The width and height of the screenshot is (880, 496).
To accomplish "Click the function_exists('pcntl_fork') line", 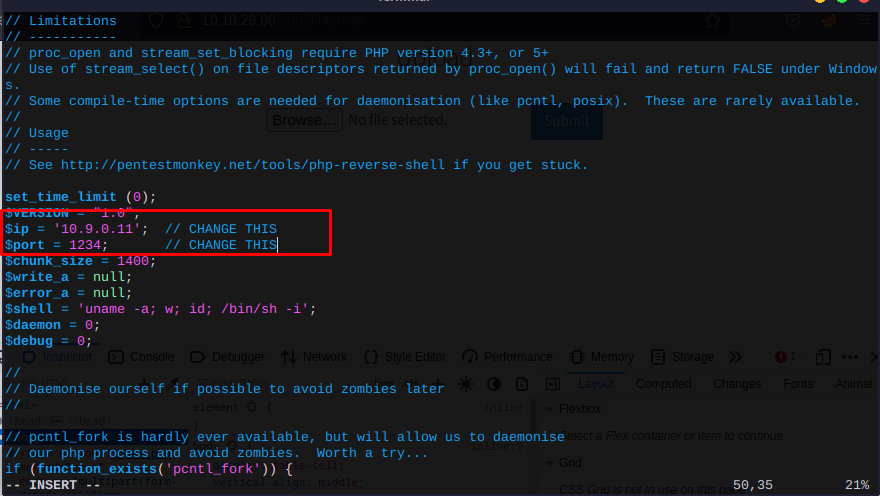I will [x=149, y=469].
